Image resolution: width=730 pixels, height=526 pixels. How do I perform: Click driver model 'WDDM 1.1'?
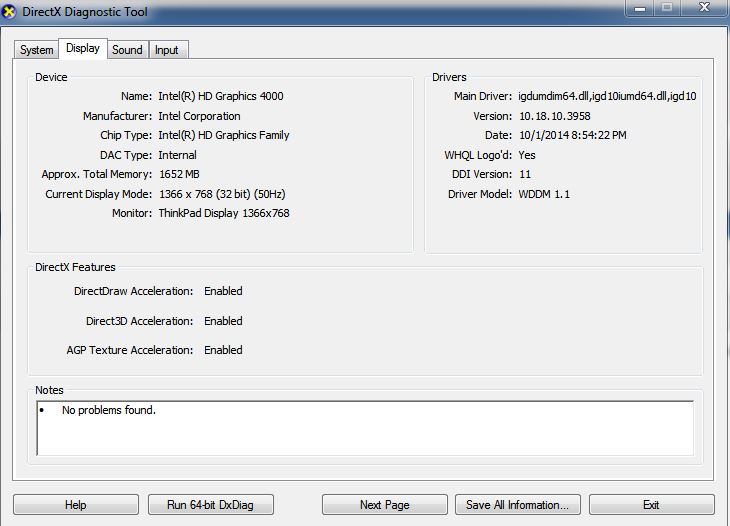(x=544, y=194)
